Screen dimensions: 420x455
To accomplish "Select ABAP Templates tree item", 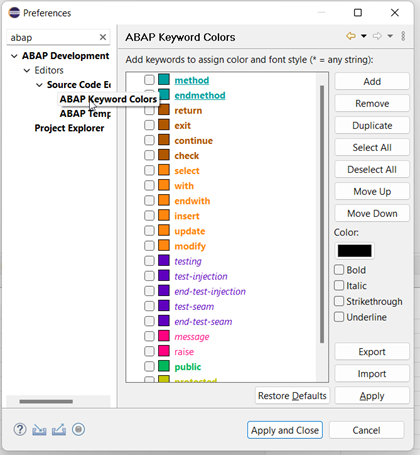I will tap(85, 114).
